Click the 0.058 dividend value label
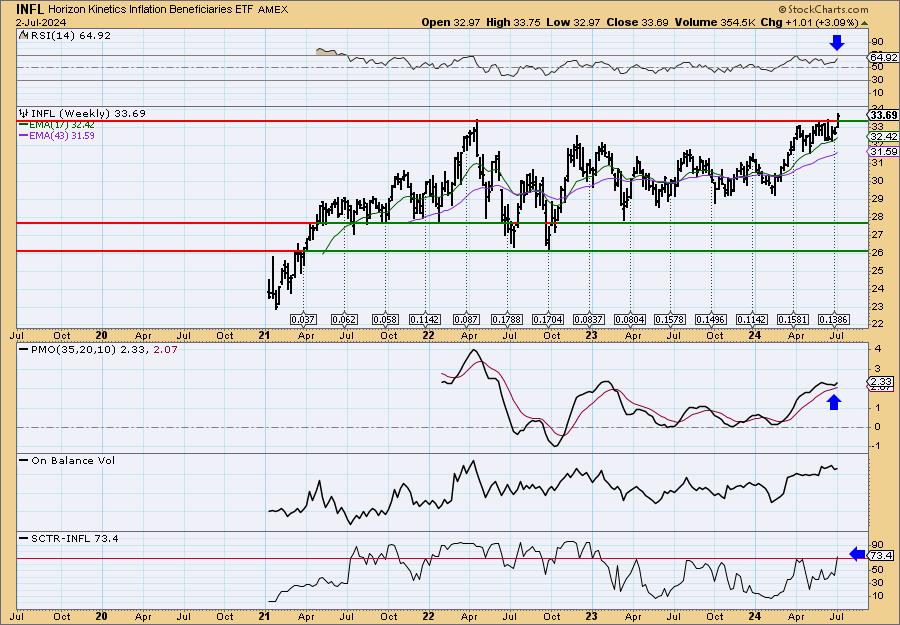 (x=385, y=319)
